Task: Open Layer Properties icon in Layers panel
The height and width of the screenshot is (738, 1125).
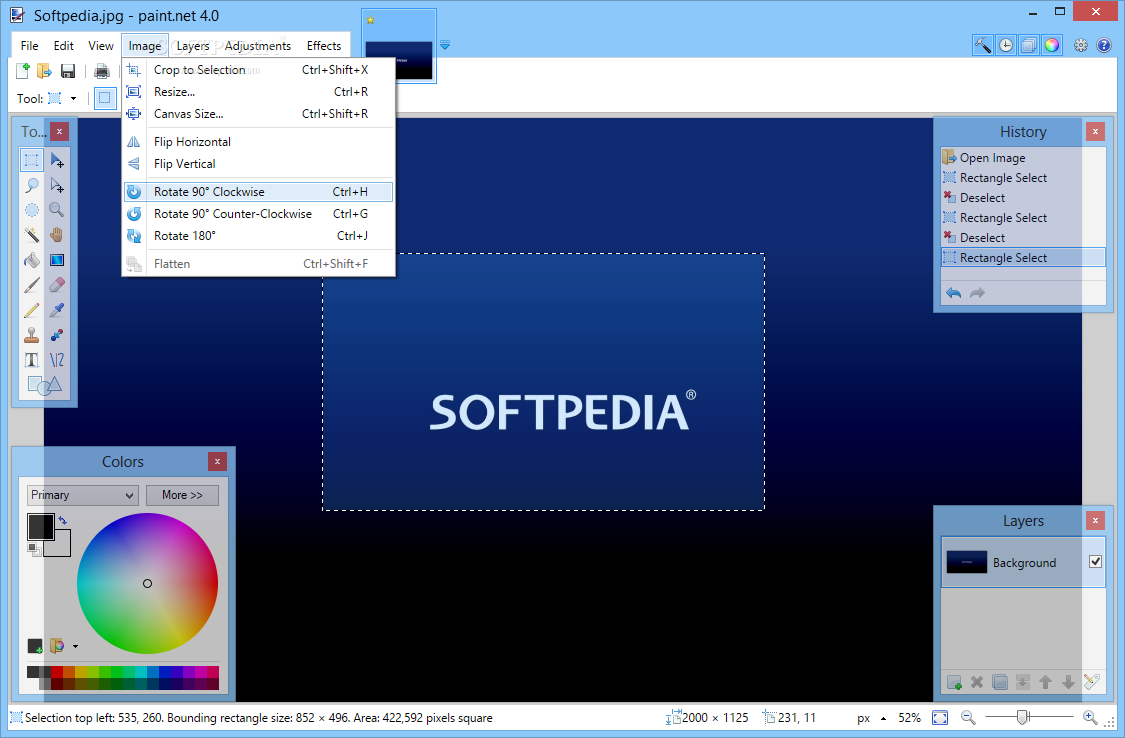Action: (1092, 682)
